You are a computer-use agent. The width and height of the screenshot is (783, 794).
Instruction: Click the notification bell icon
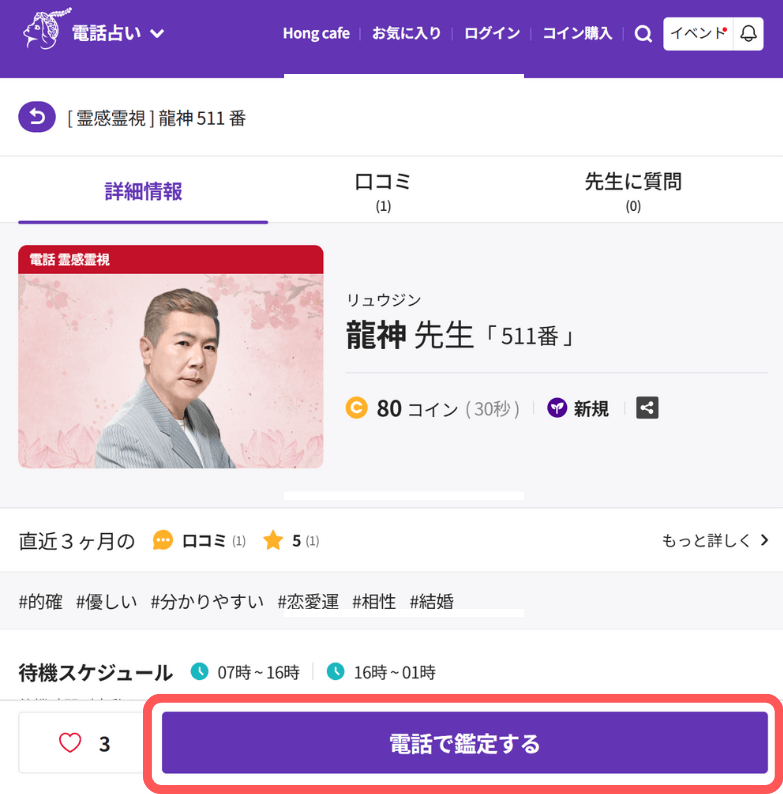coord(748,34)
